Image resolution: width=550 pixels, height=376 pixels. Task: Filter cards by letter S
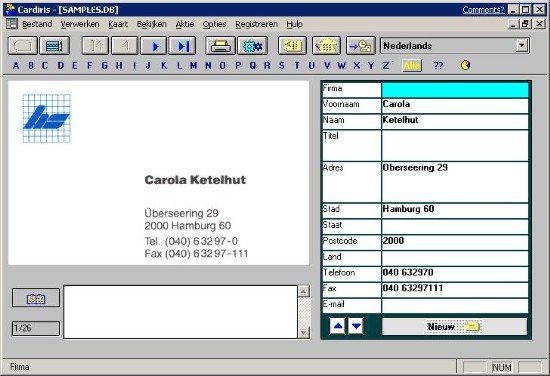[282, 65]
